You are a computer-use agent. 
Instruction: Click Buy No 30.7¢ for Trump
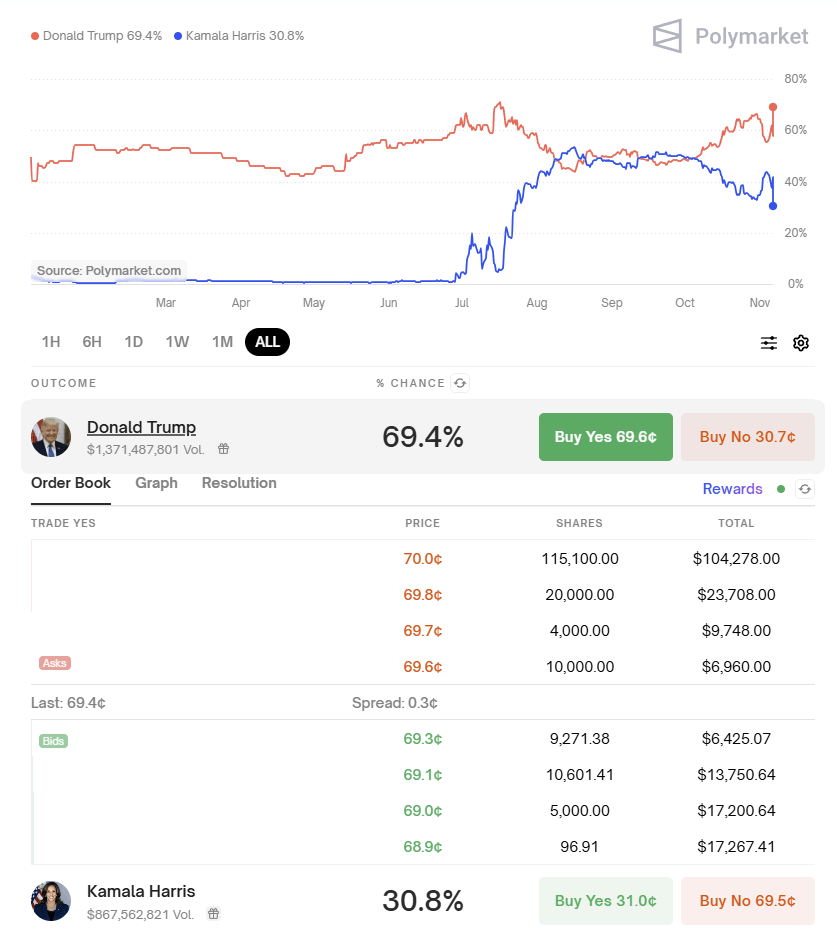(x=748, y=437)
